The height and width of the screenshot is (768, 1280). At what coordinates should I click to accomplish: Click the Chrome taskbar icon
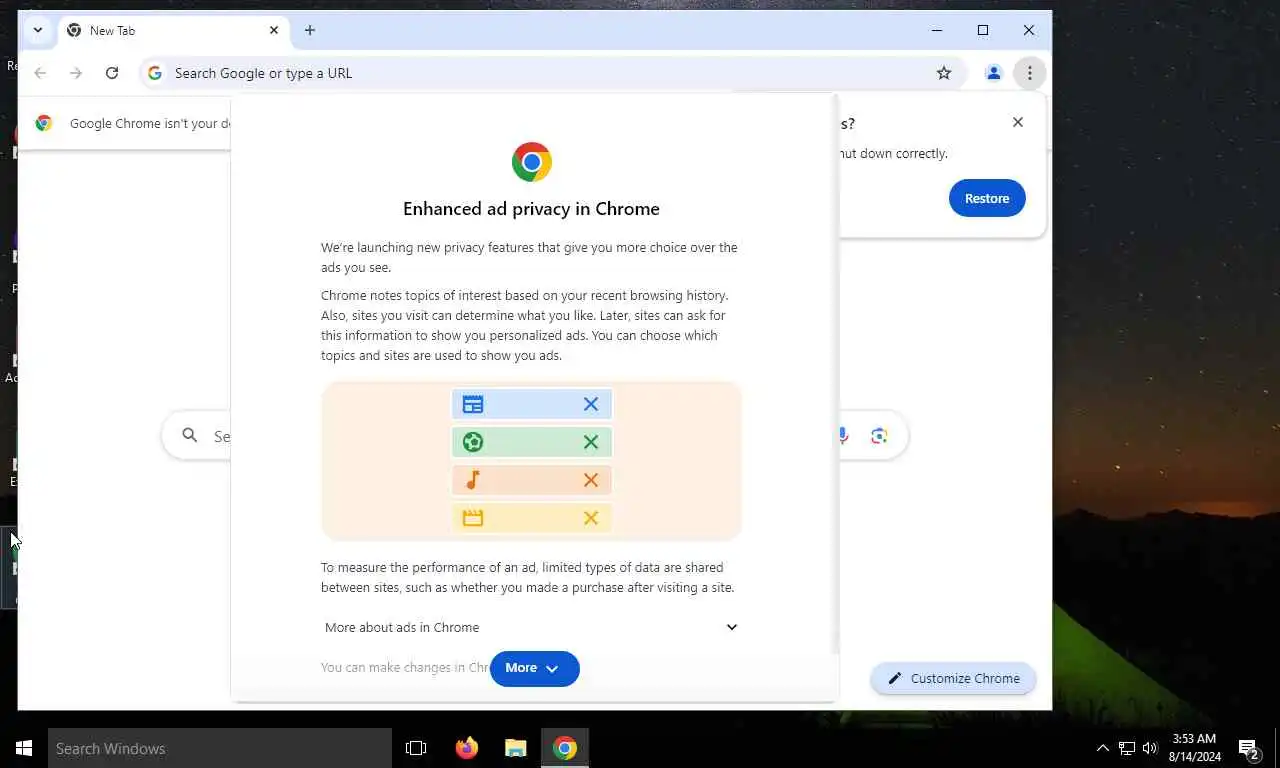[x=565, y=748]
